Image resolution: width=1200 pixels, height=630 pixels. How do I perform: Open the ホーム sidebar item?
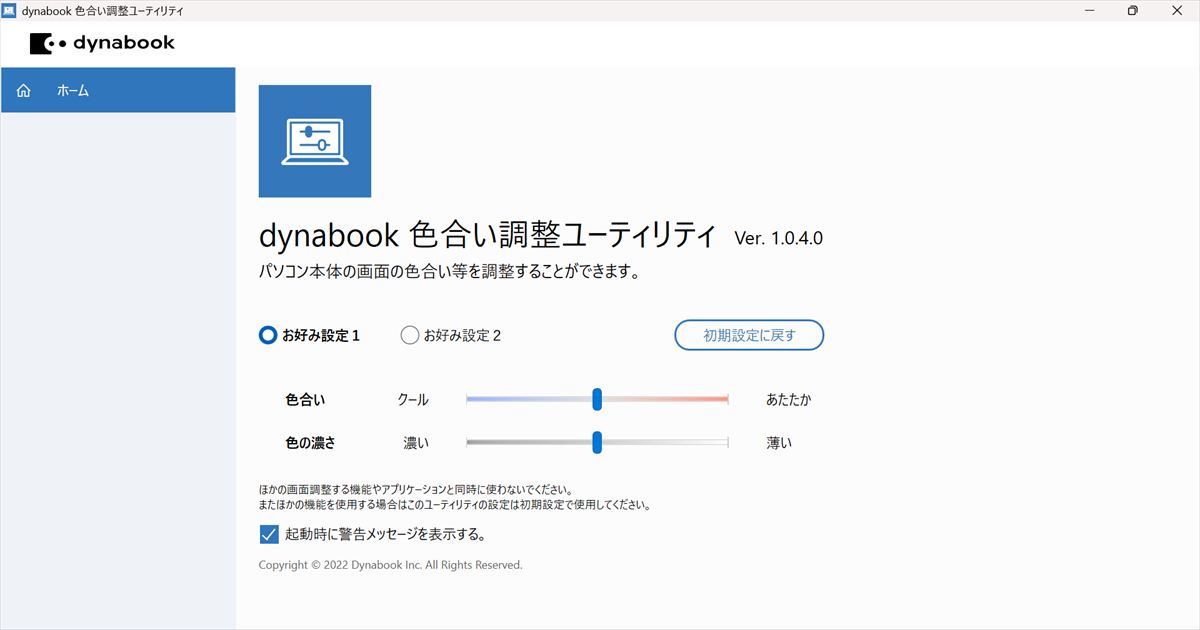(118, 90)
